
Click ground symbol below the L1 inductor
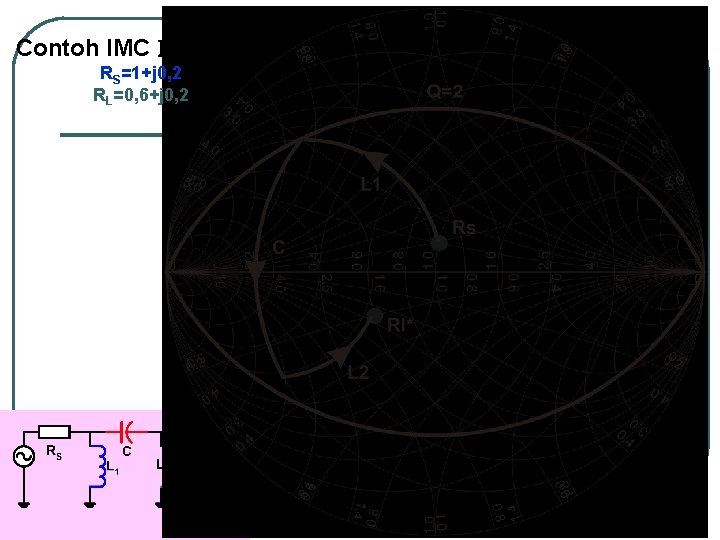coord(90,505)
